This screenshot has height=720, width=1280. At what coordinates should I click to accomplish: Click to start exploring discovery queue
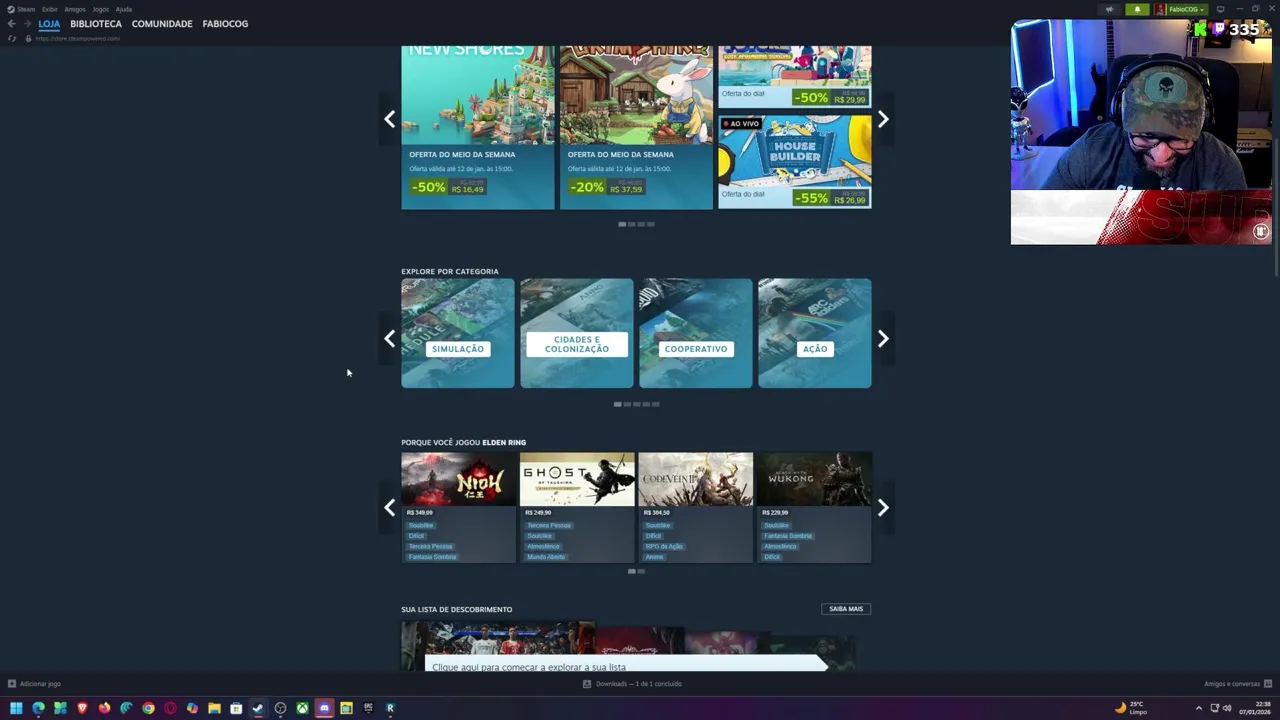[626, 664]
